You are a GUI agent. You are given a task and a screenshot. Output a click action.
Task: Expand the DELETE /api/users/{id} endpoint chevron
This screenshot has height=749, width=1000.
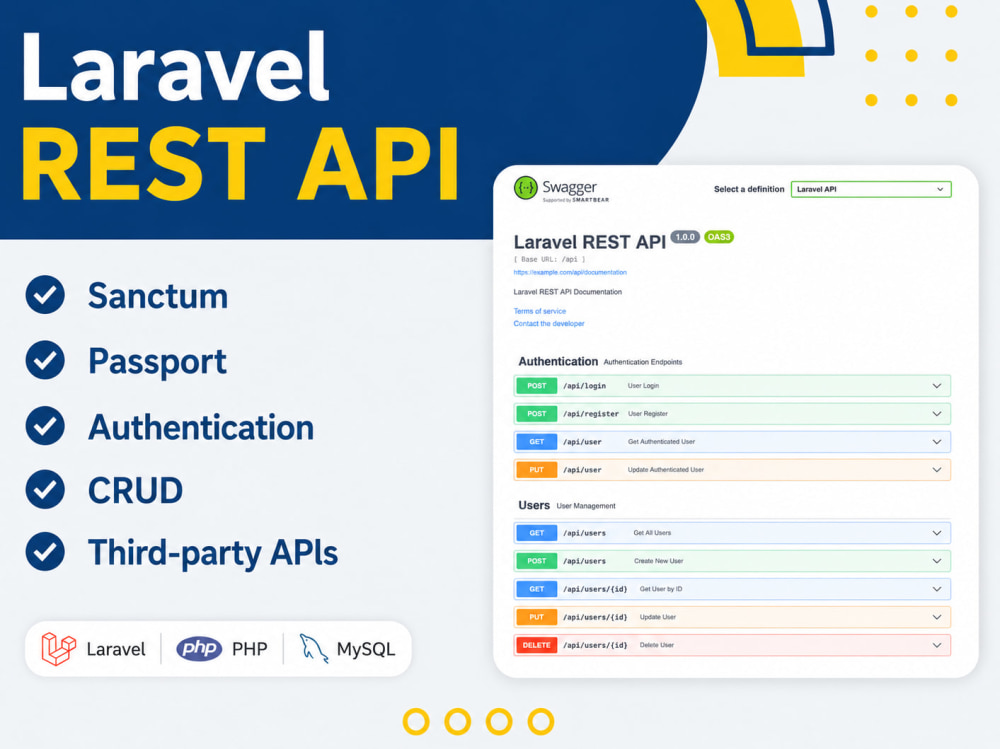[937, 646]
